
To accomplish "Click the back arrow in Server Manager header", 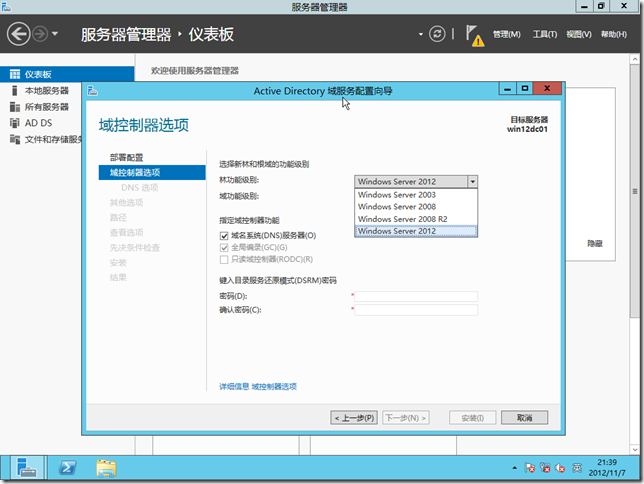I will tap(18, 34).
